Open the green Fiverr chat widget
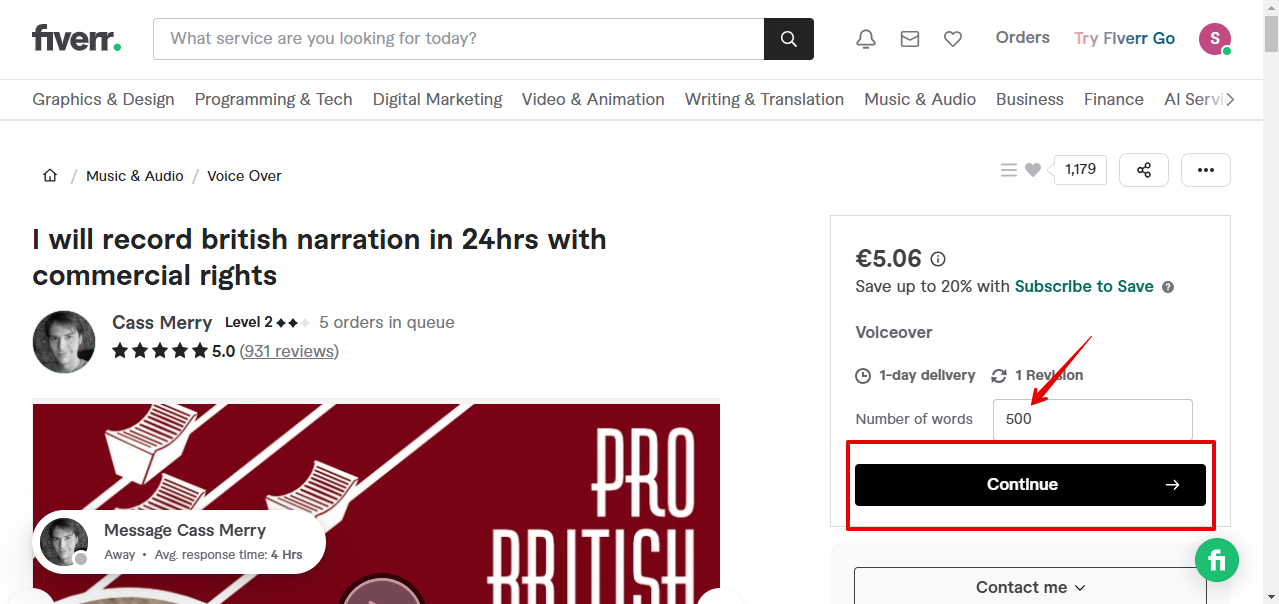 click(x=1216, y=560)
